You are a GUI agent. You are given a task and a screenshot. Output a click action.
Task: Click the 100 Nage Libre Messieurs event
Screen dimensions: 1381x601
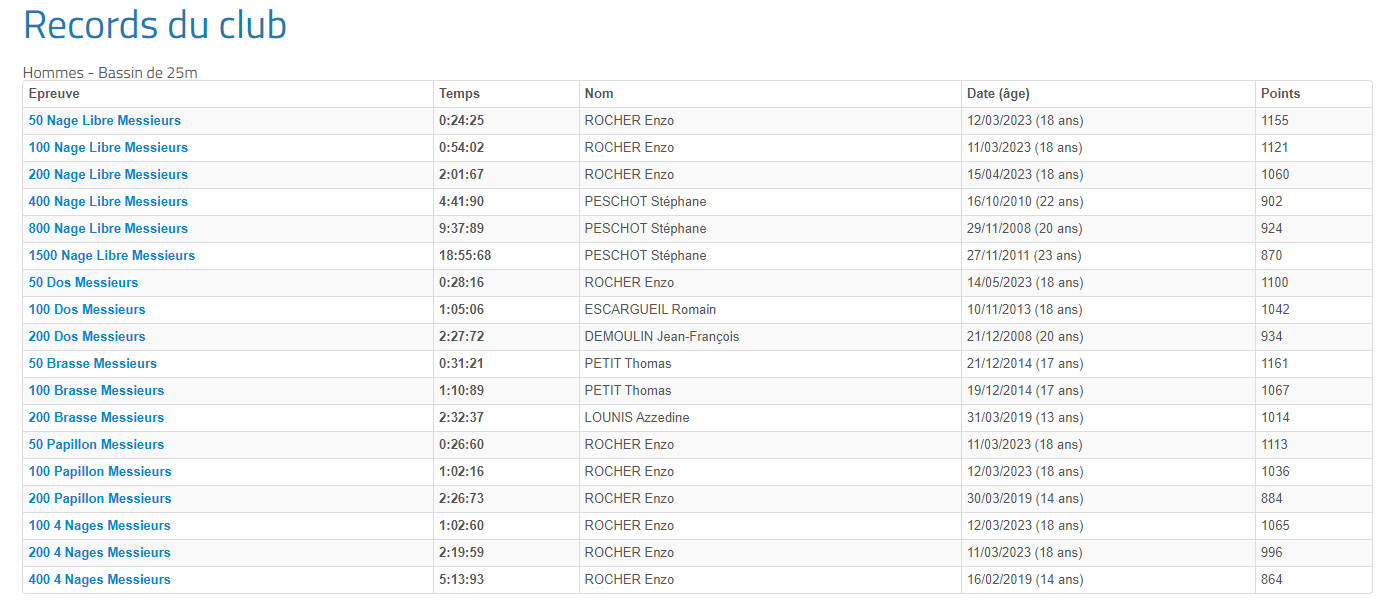coord(108,148)
